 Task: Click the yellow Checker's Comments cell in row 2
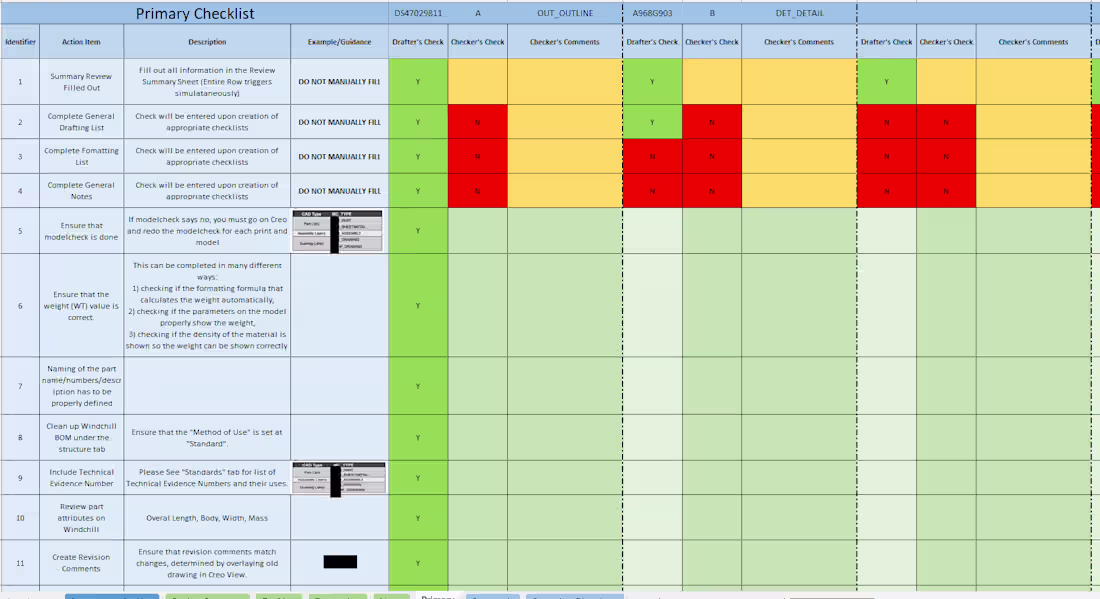coord(564,122)
